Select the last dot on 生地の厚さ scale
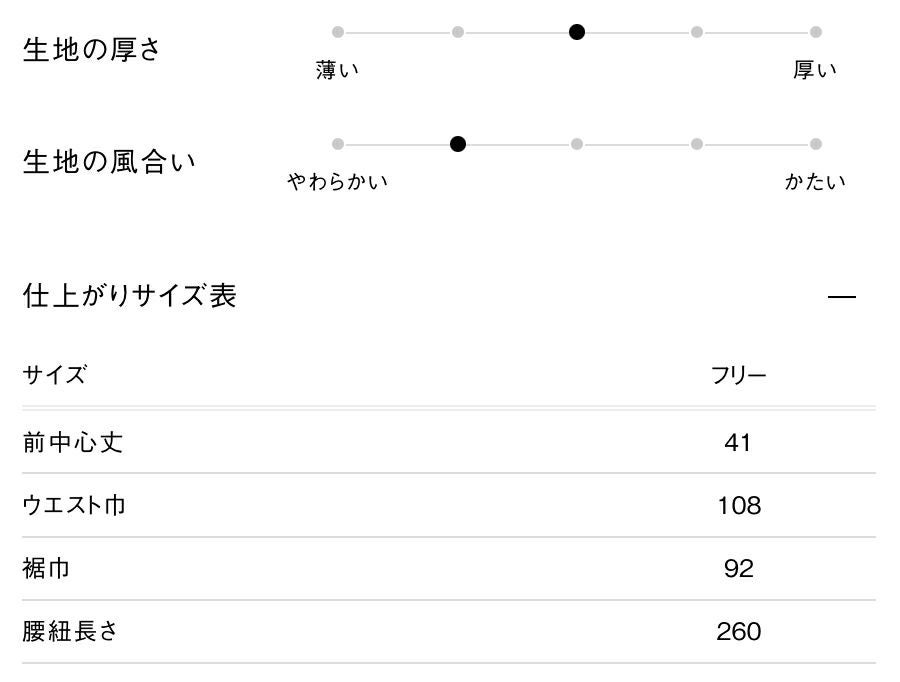The image size is (900, 682). tap(816, 32)
